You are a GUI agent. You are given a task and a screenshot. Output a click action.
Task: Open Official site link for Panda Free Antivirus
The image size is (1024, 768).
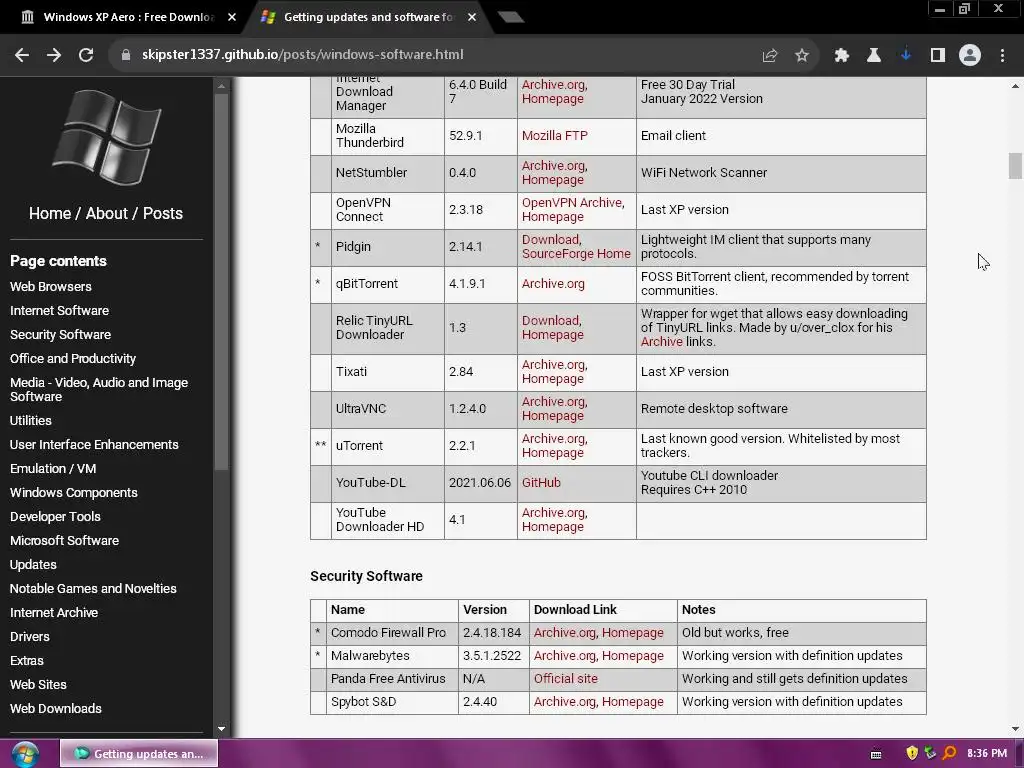pos(566,679)
